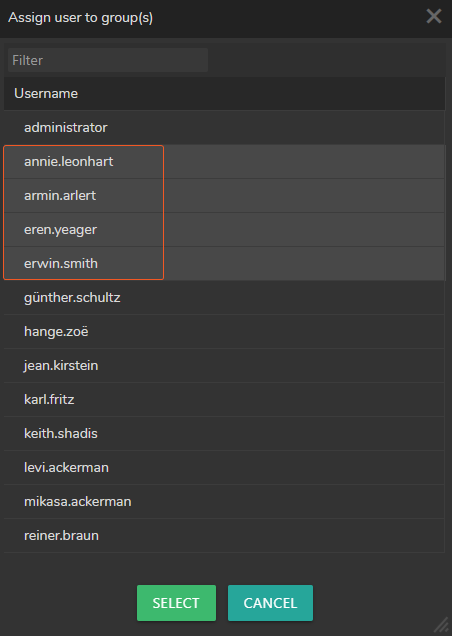Click the Filter input field
This screenshot has height=636, width=452.
(x=108, y=60)
